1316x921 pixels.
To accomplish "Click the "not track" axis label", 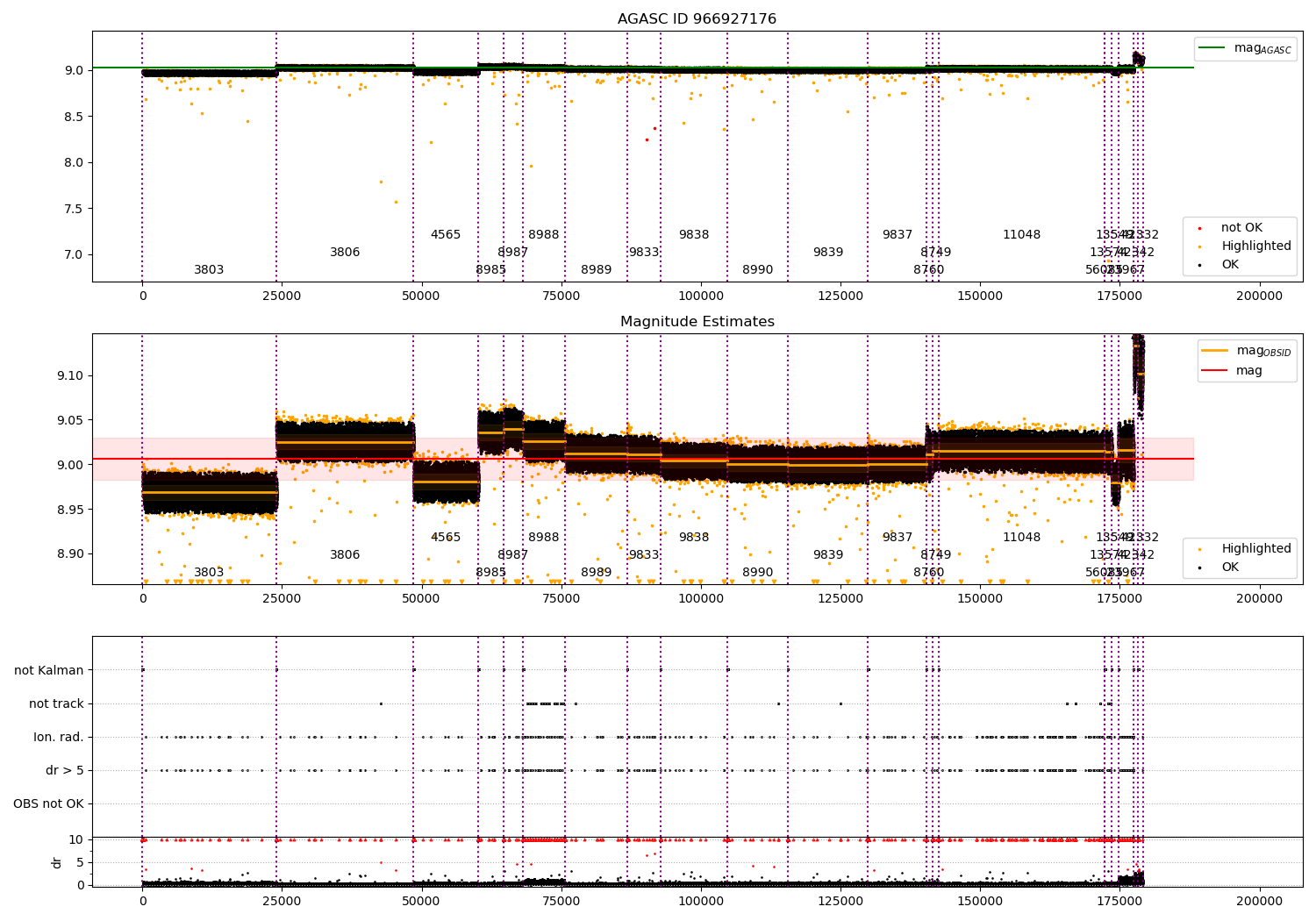I will click(x=56, y=703).
